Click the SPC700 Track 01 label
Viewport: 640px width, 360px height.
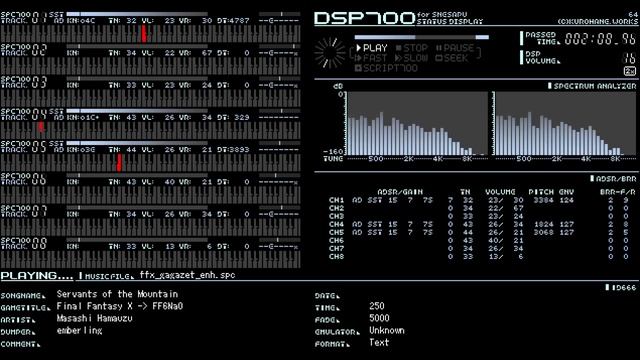tap(24, 17)
